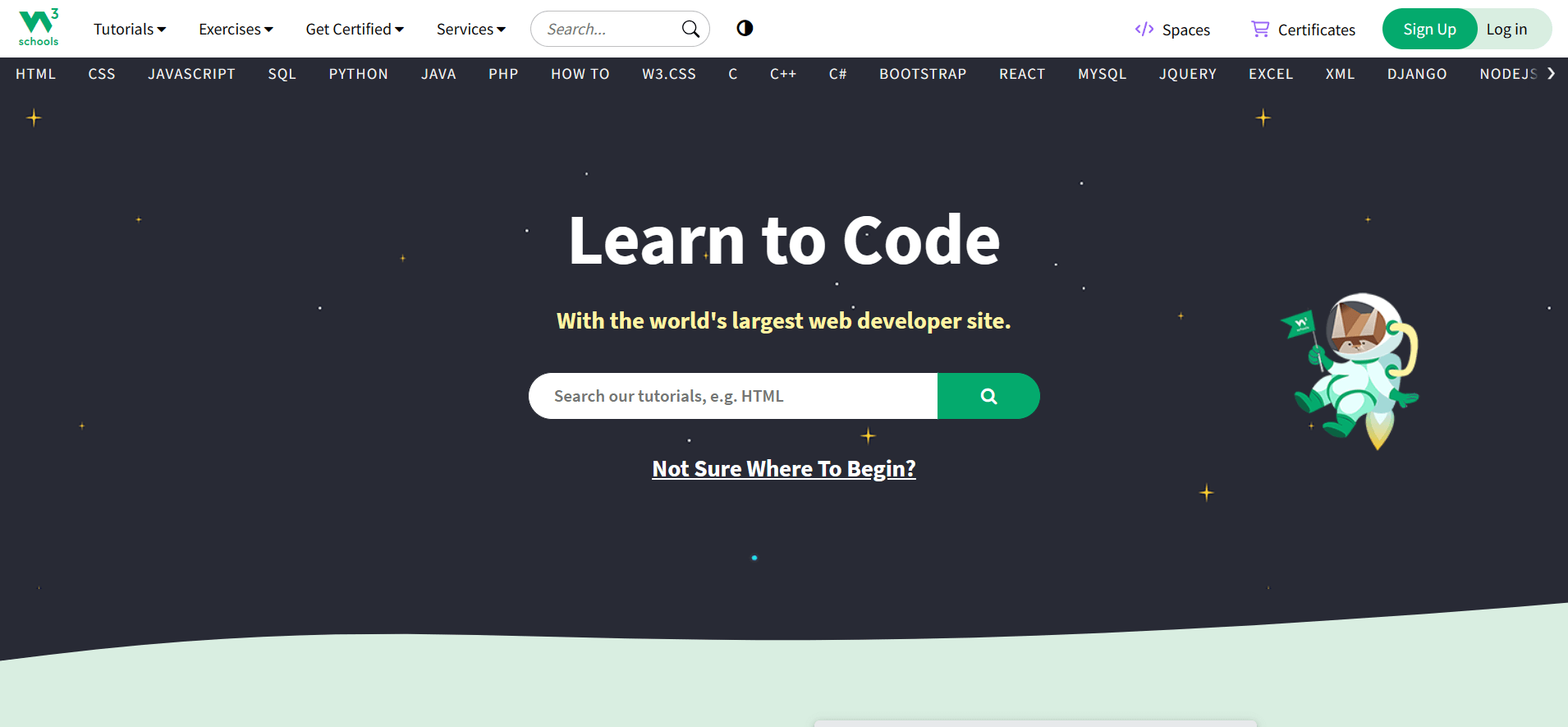This screenshot has height=727, width=1568.
Task: Click the top navigation Search field
Action: coord(620,29)
